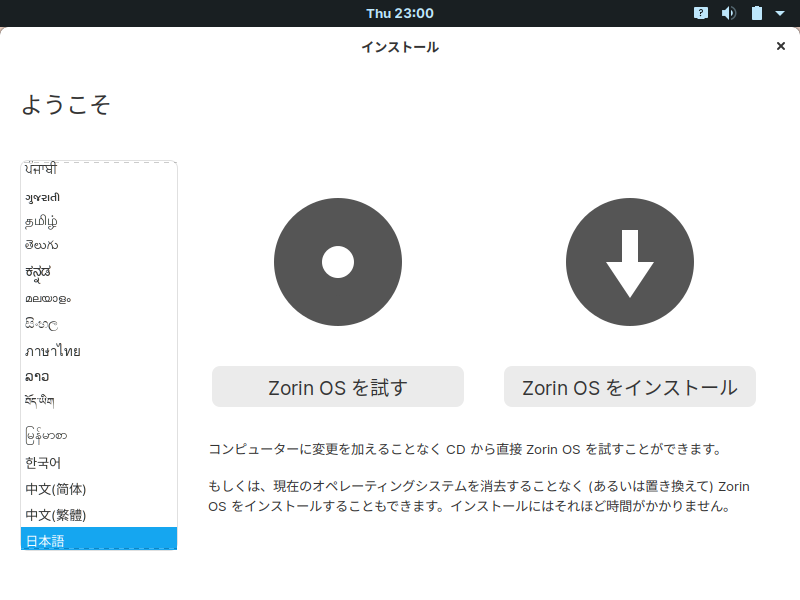This screenshot has height=600, width=800.
Task: Open the accessibility help icon in top bar
Action: click(x=701, y=13)
